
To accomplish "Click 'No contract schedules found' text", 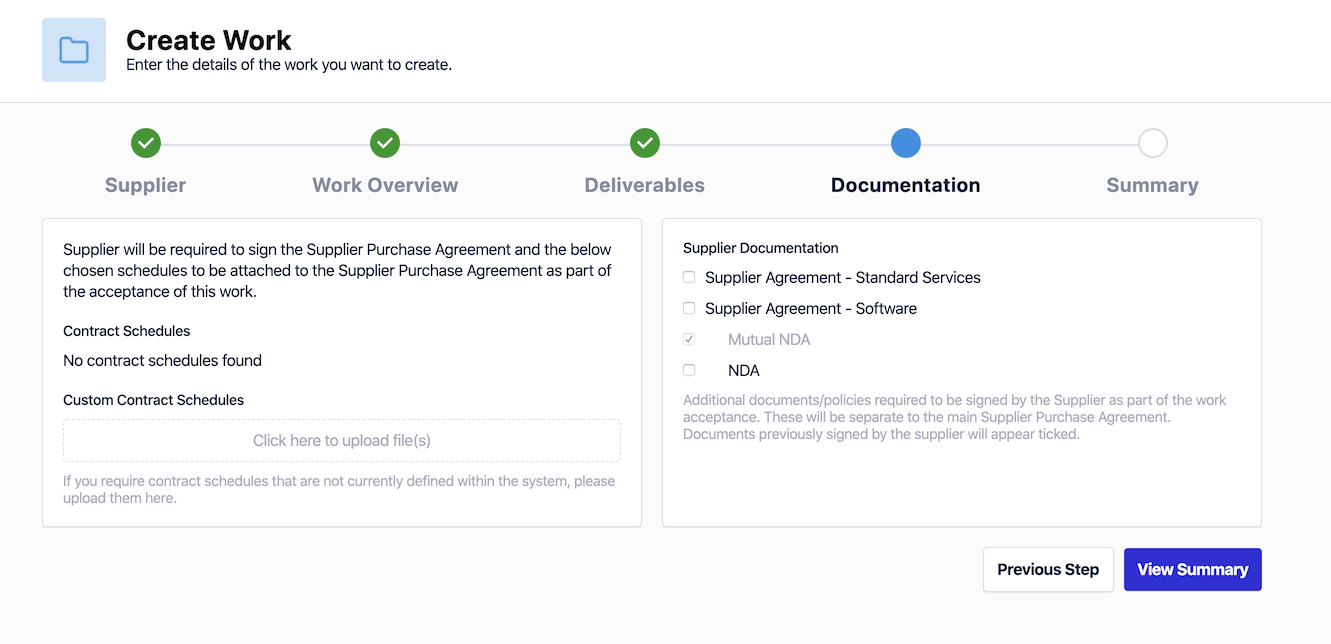I will tap(162, 360).
